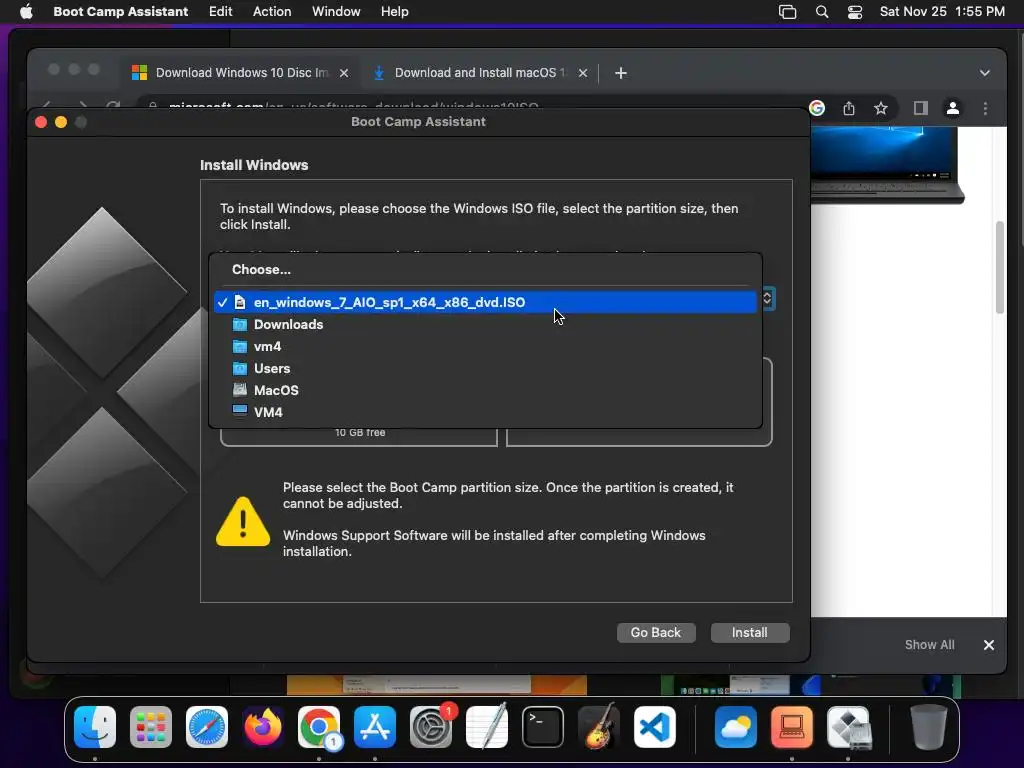The image size is (1024, 768).
Task: Open the Help menu
Action: 394,12
